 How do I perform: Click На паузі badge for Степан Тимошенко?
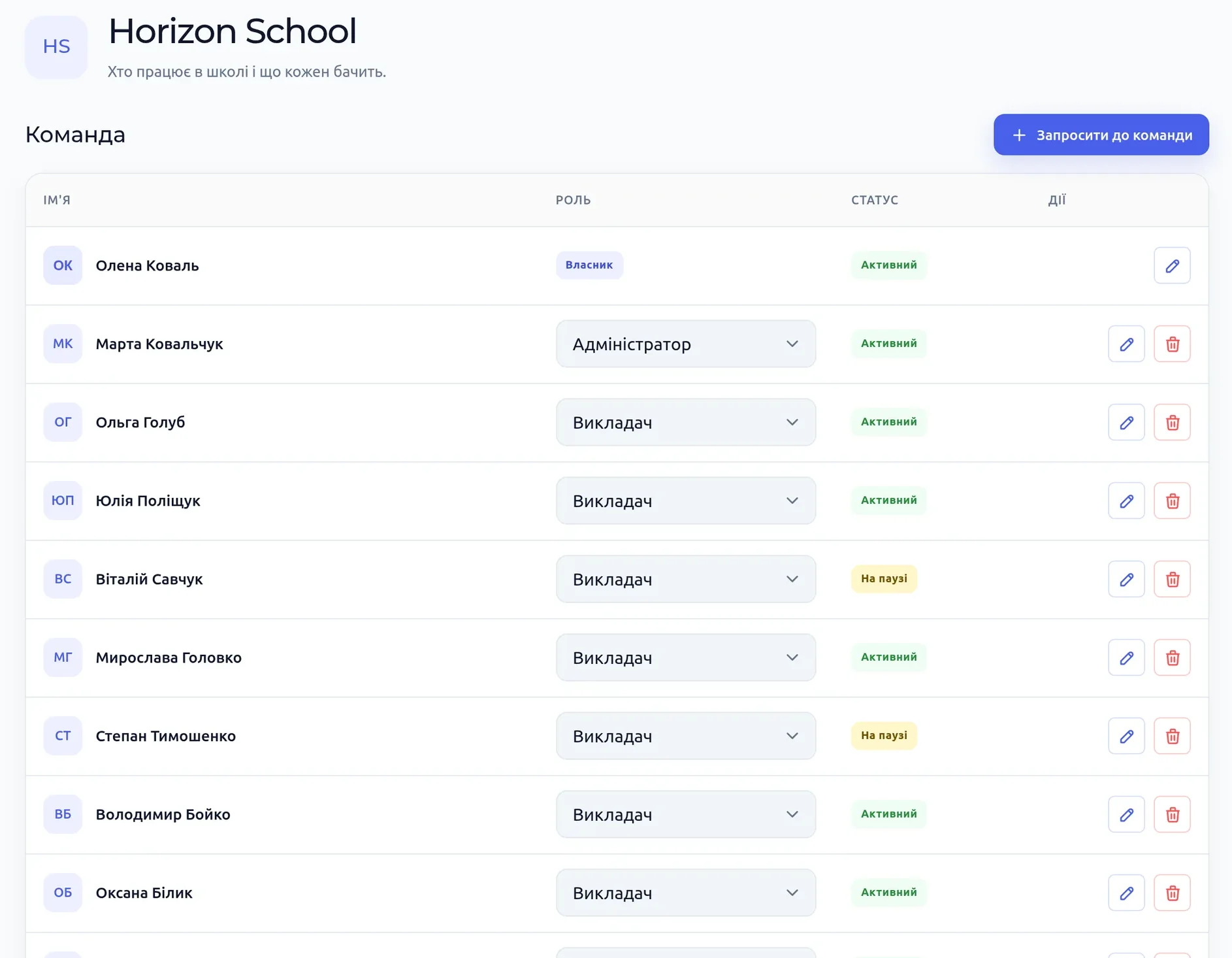coord(884,736)
